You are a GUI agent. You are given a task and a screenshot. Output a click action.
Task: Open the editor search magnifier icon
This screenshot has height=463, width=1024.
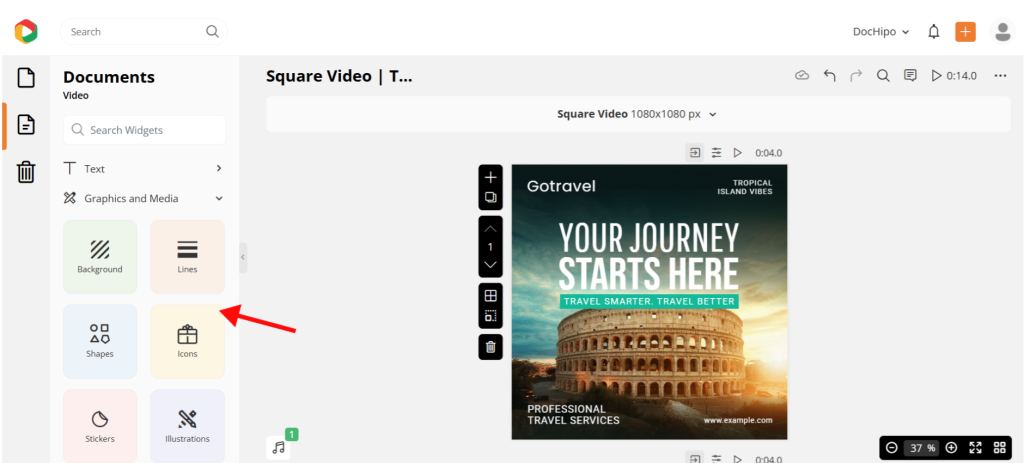[x=883, y=76]
